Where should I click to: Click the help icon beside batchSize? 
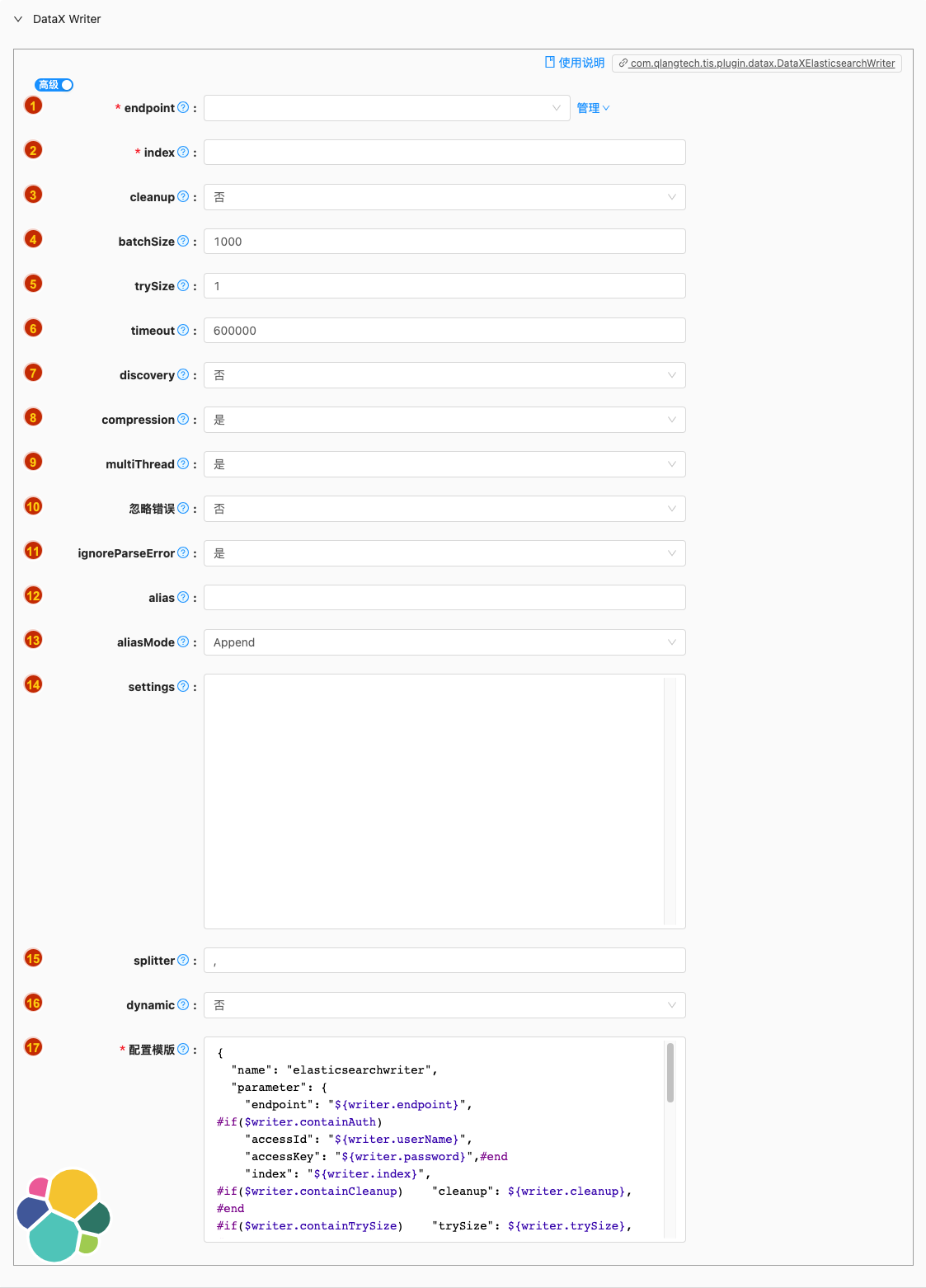pos(183,241)
